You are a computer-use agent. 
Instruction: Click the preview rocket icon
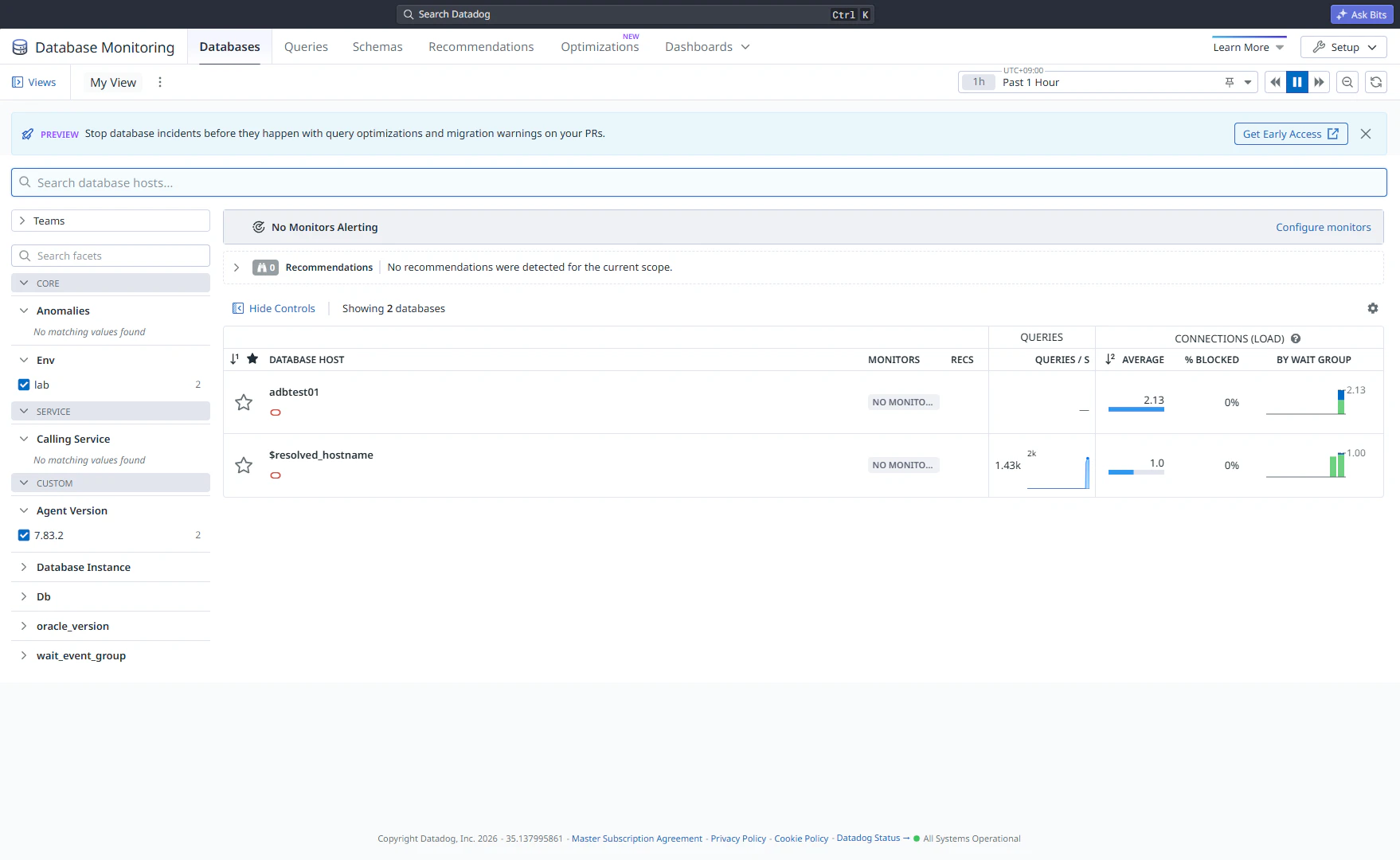[x=28, y=134]
